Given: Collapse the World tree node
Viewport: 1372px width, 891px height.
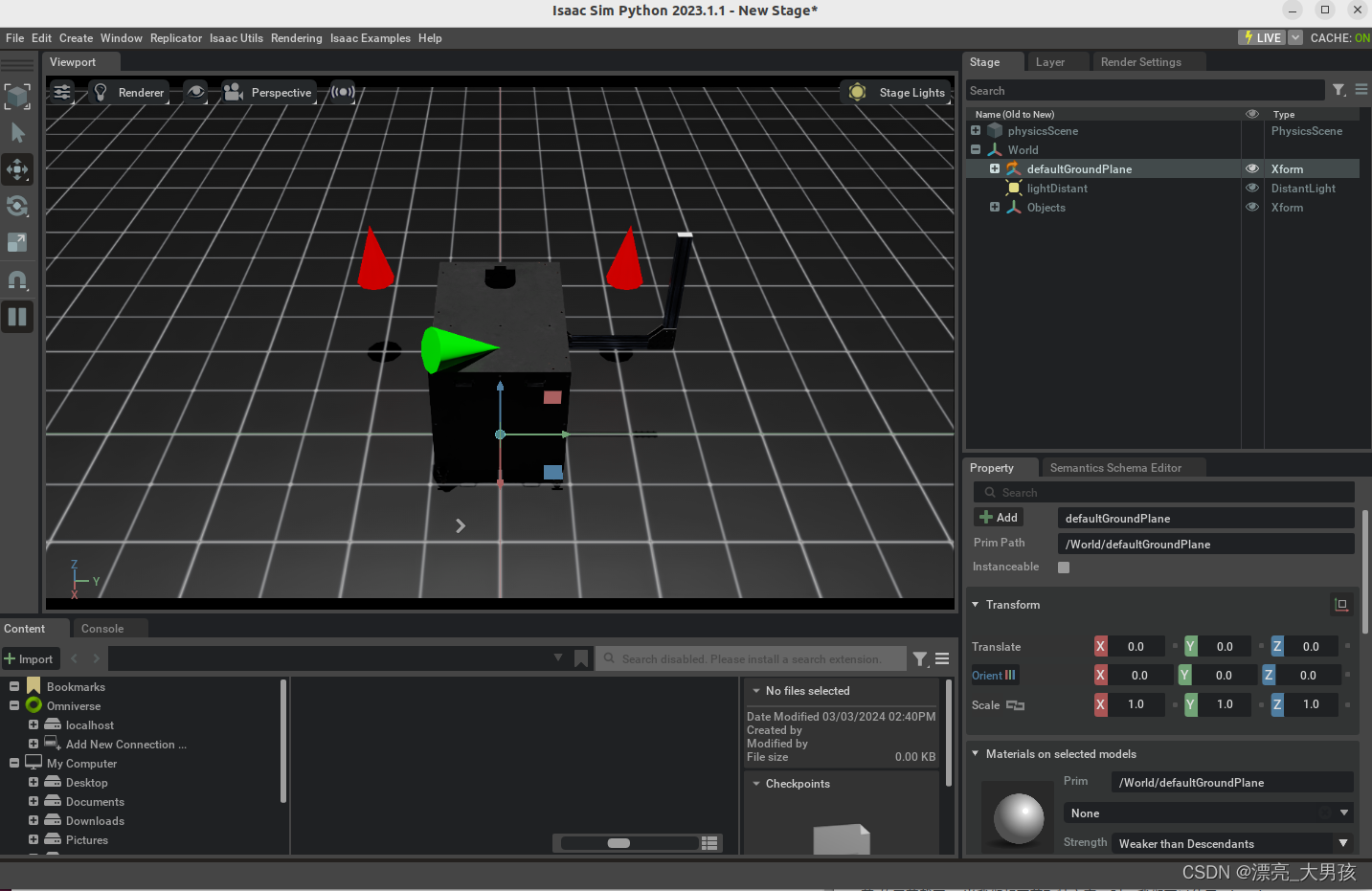Looking at the screenshot, I should coord(976,149).
